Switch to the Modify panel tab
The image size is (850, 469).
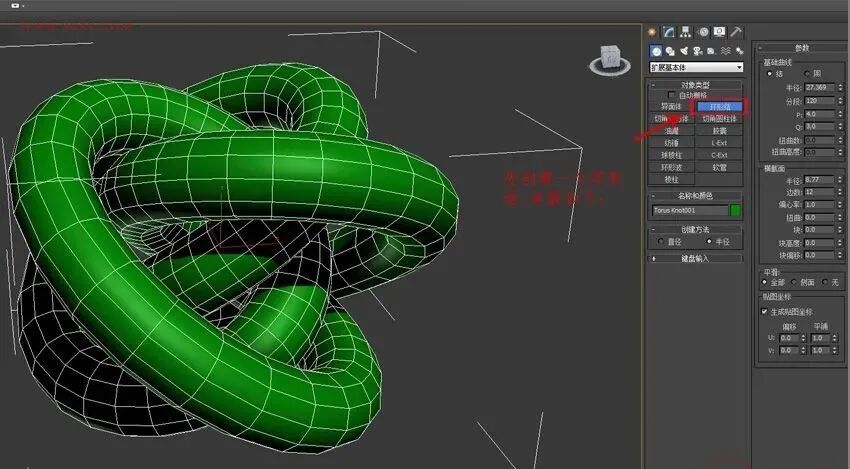(669, 32)
